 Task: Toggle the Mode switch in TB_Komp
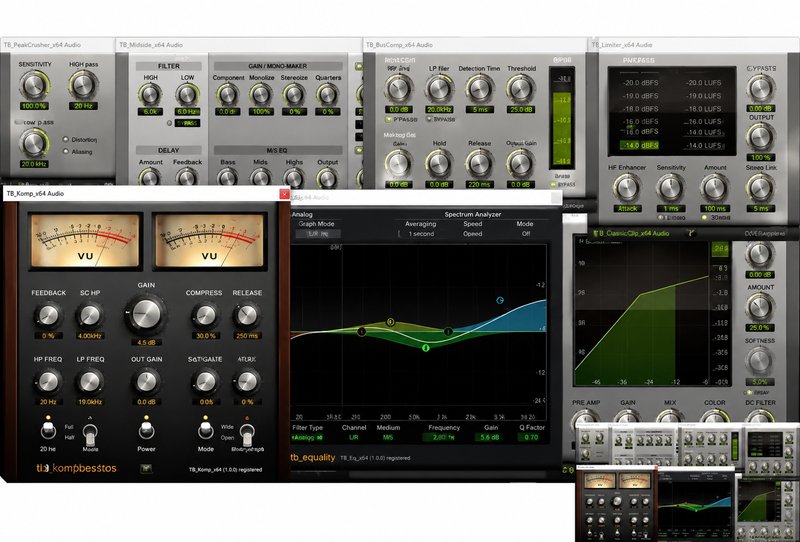pyautogui.click(x=206, y=430)
